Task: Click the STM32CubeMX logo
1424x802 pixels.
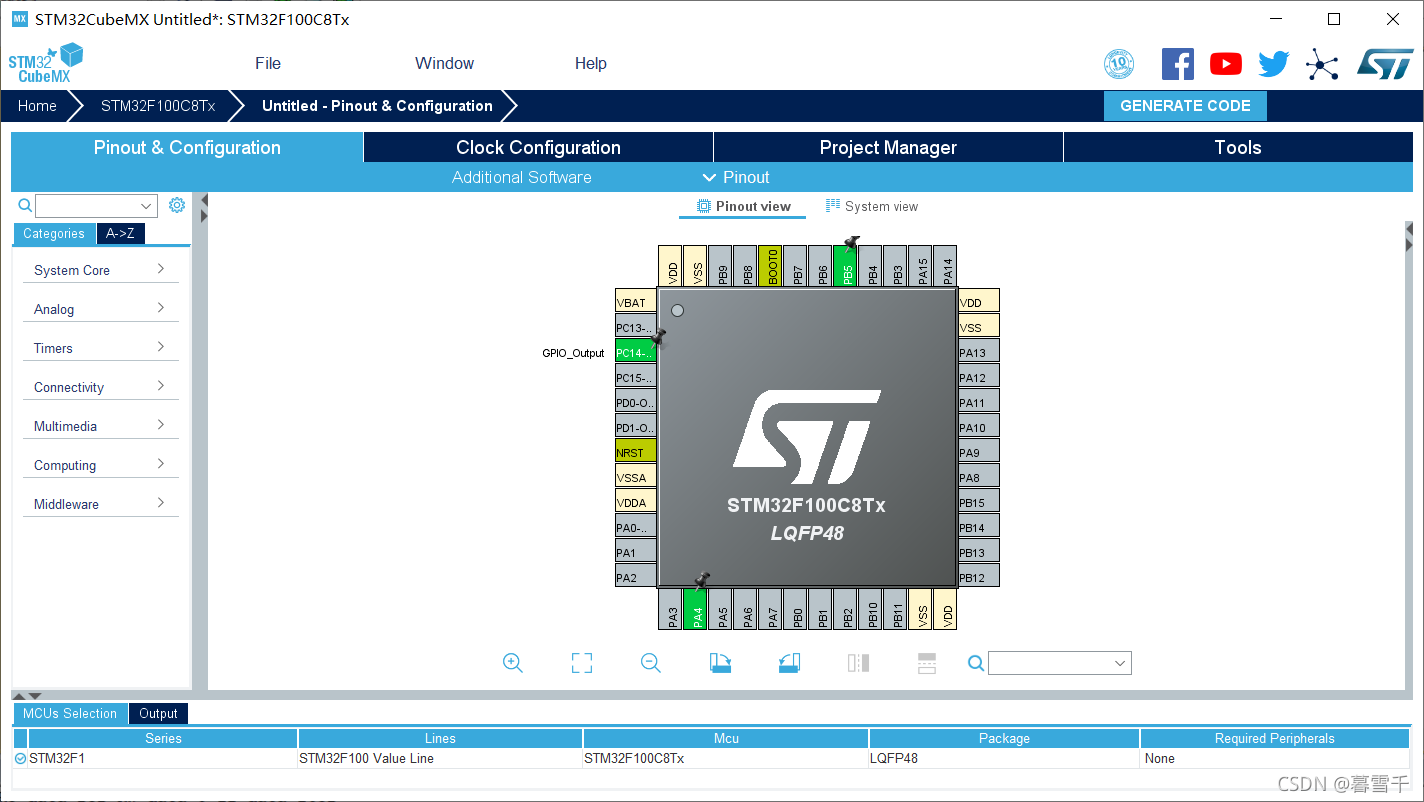Action: [46, 63]
